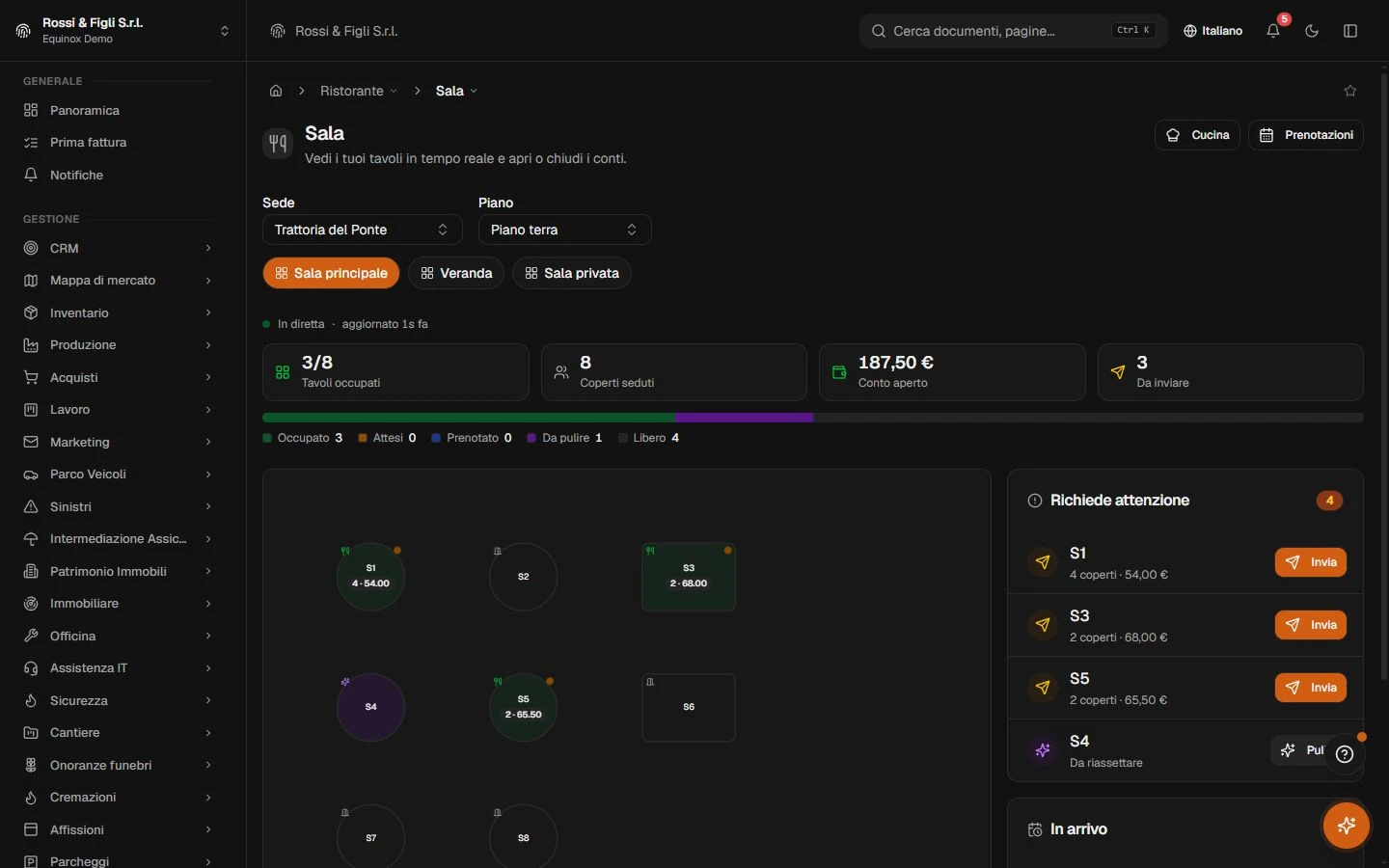Open the Cucina view button
The width and height of the screenshot is (1389, 868).
tap(1197, 135)
